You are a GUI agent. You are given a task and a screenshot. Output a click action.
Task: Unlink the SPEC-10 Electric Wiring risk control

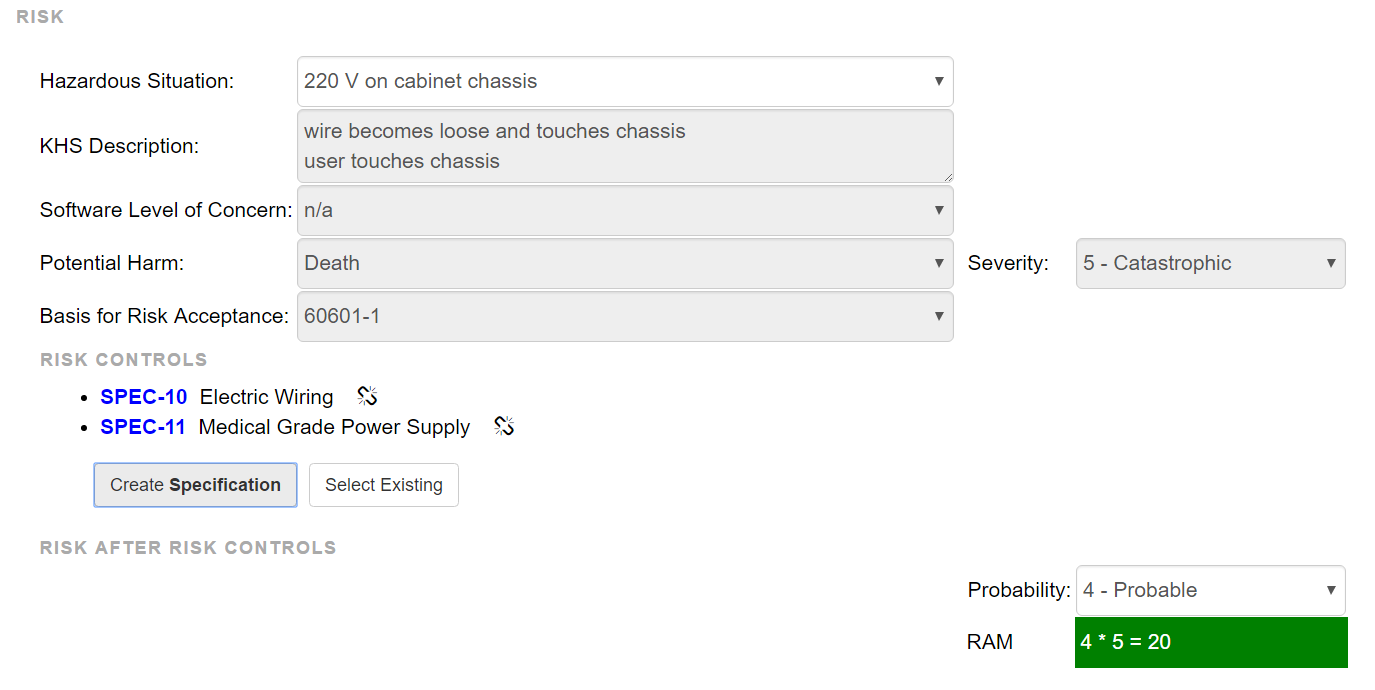[x=367, y=396]
